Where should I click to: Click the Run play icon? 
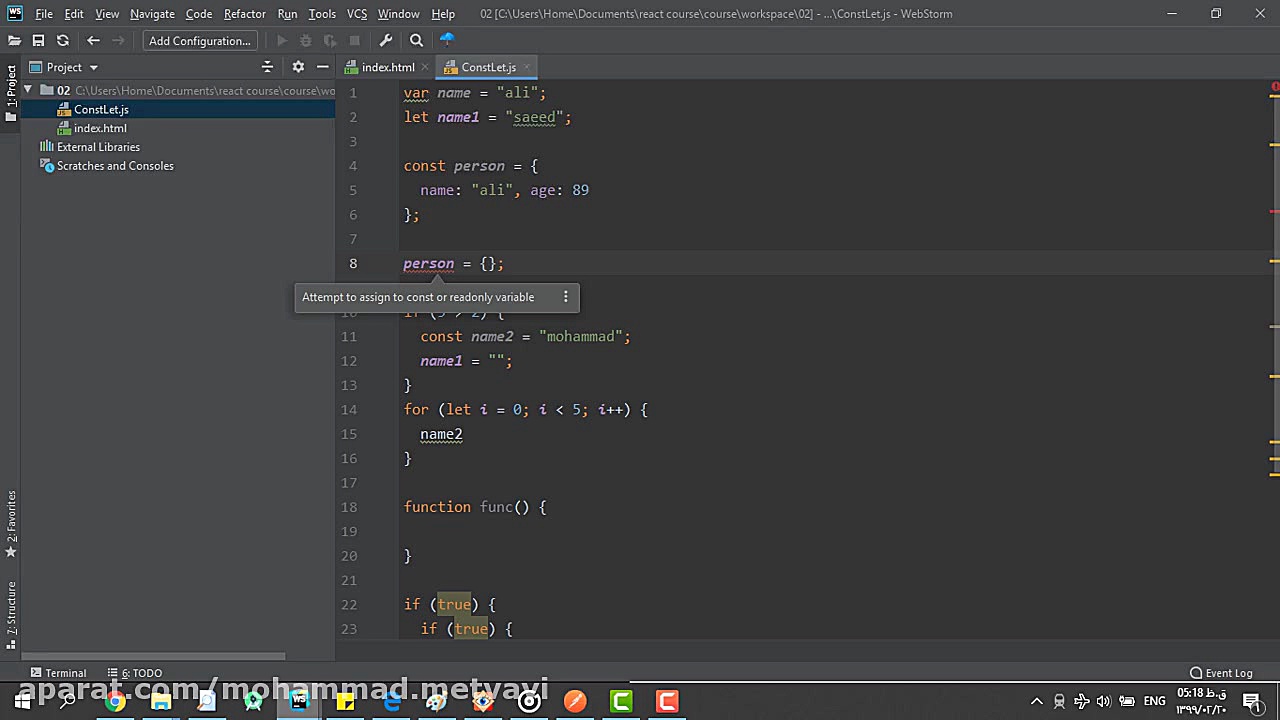[x=282, y=40]
